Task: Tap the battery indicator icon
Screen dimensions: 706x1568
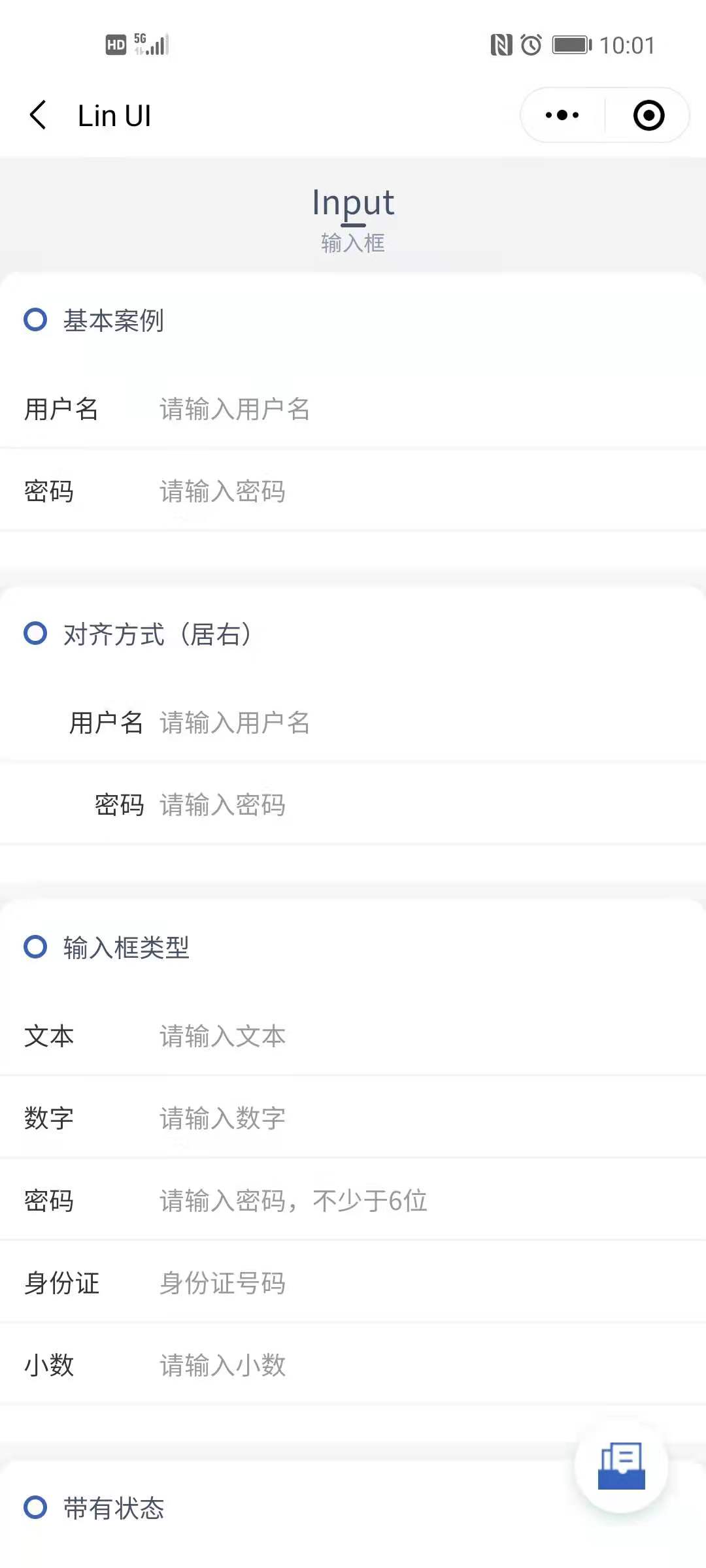Action: click(x=570, y=44)
